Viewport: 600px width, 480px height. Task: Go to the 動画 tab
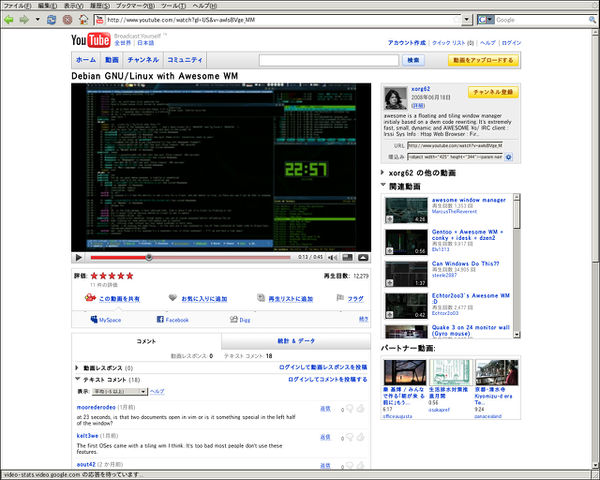click(112, 60)
